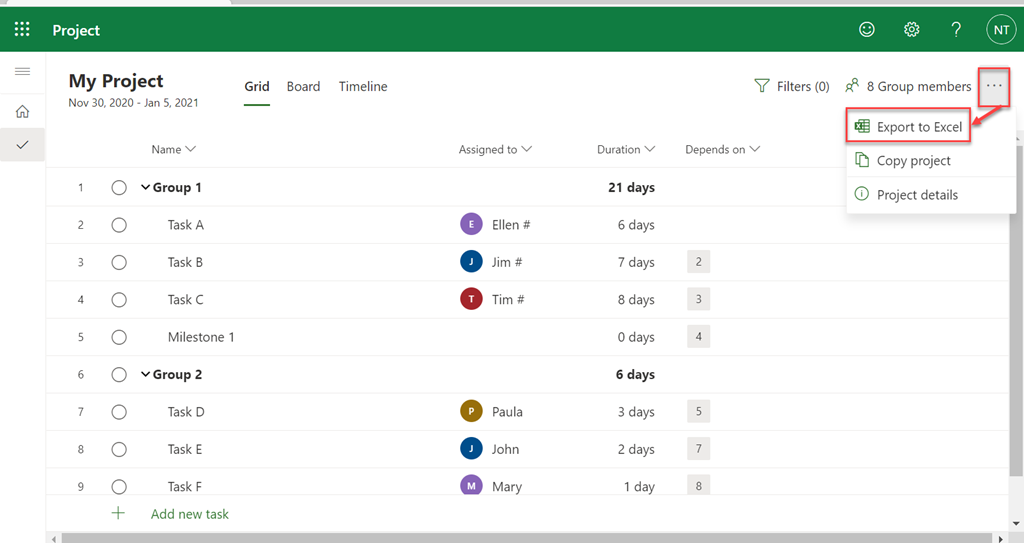Open Filters (0) button

coord(792,87)
